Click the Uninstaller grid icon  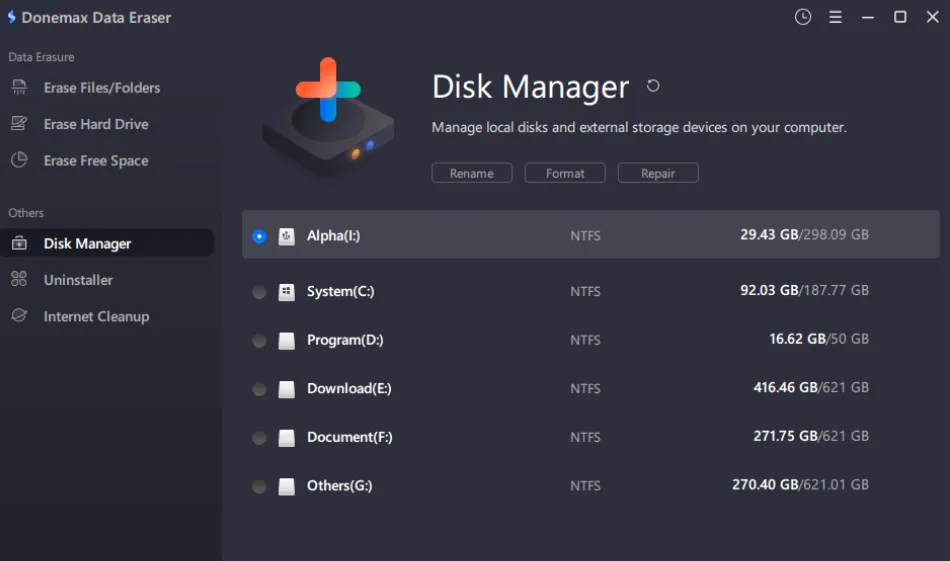point(19,279)
